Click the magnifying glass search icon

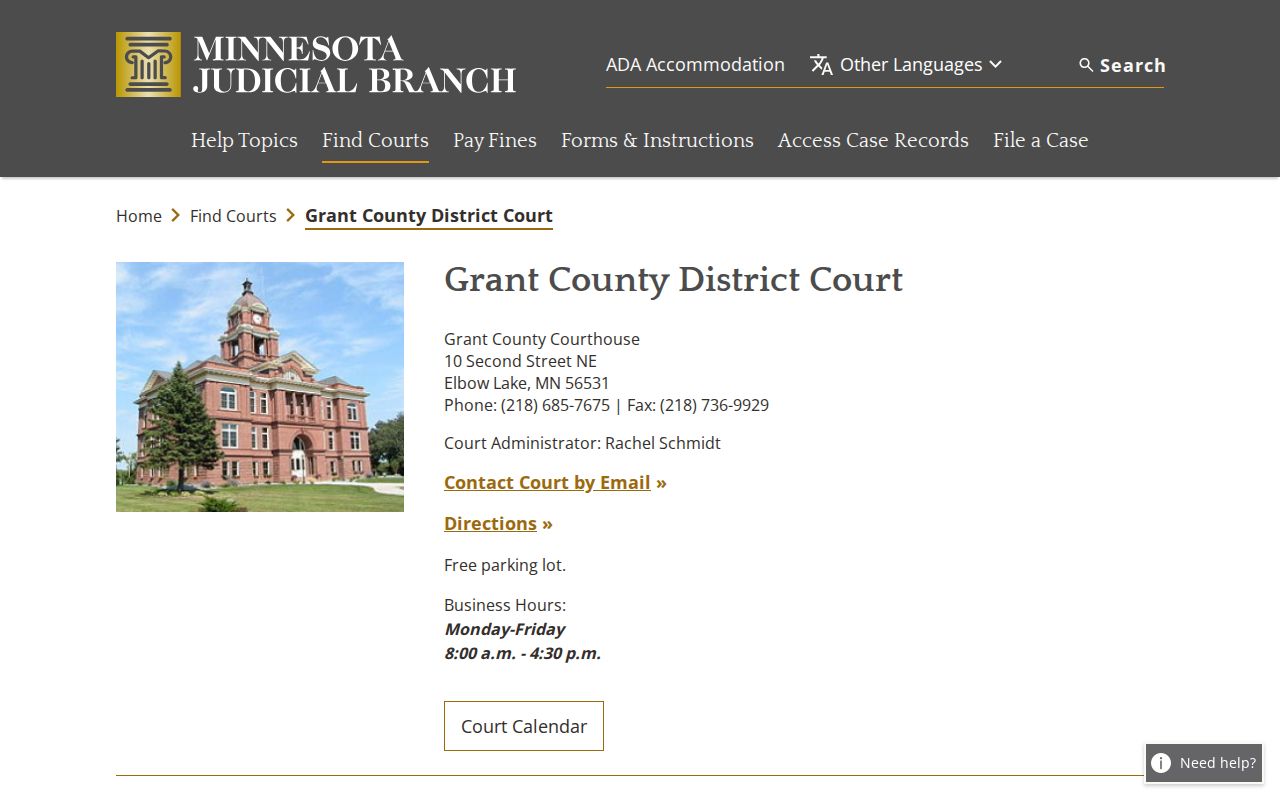1086,65
